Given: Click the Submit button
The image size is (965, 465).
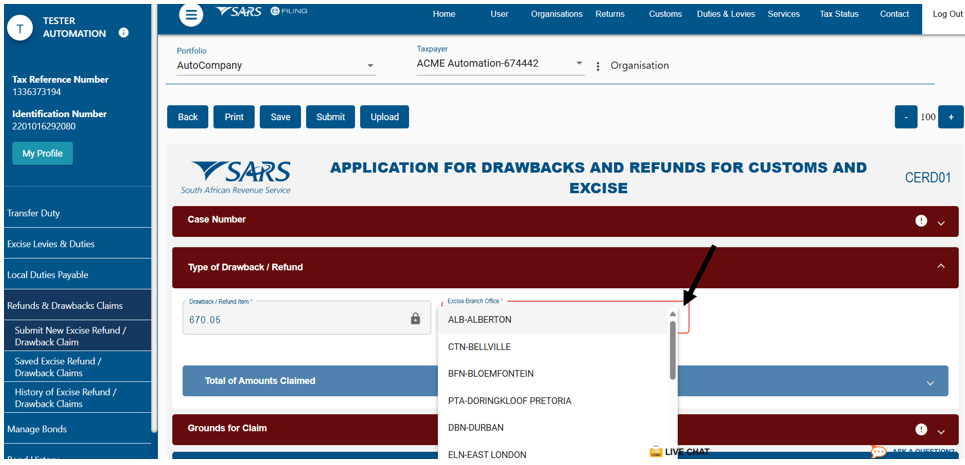Looking at the screenshot, I should point(330,117).
